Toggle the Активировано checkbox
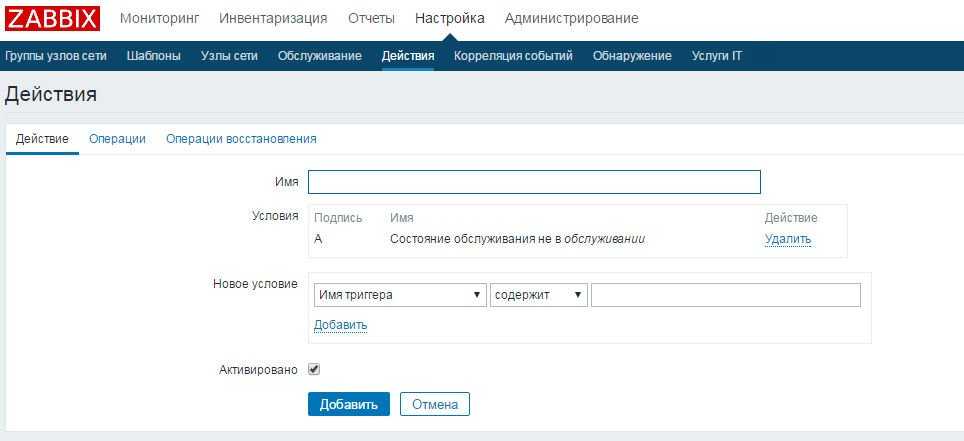The width and height of the screenshot is (964, 441). click(314, 369)
